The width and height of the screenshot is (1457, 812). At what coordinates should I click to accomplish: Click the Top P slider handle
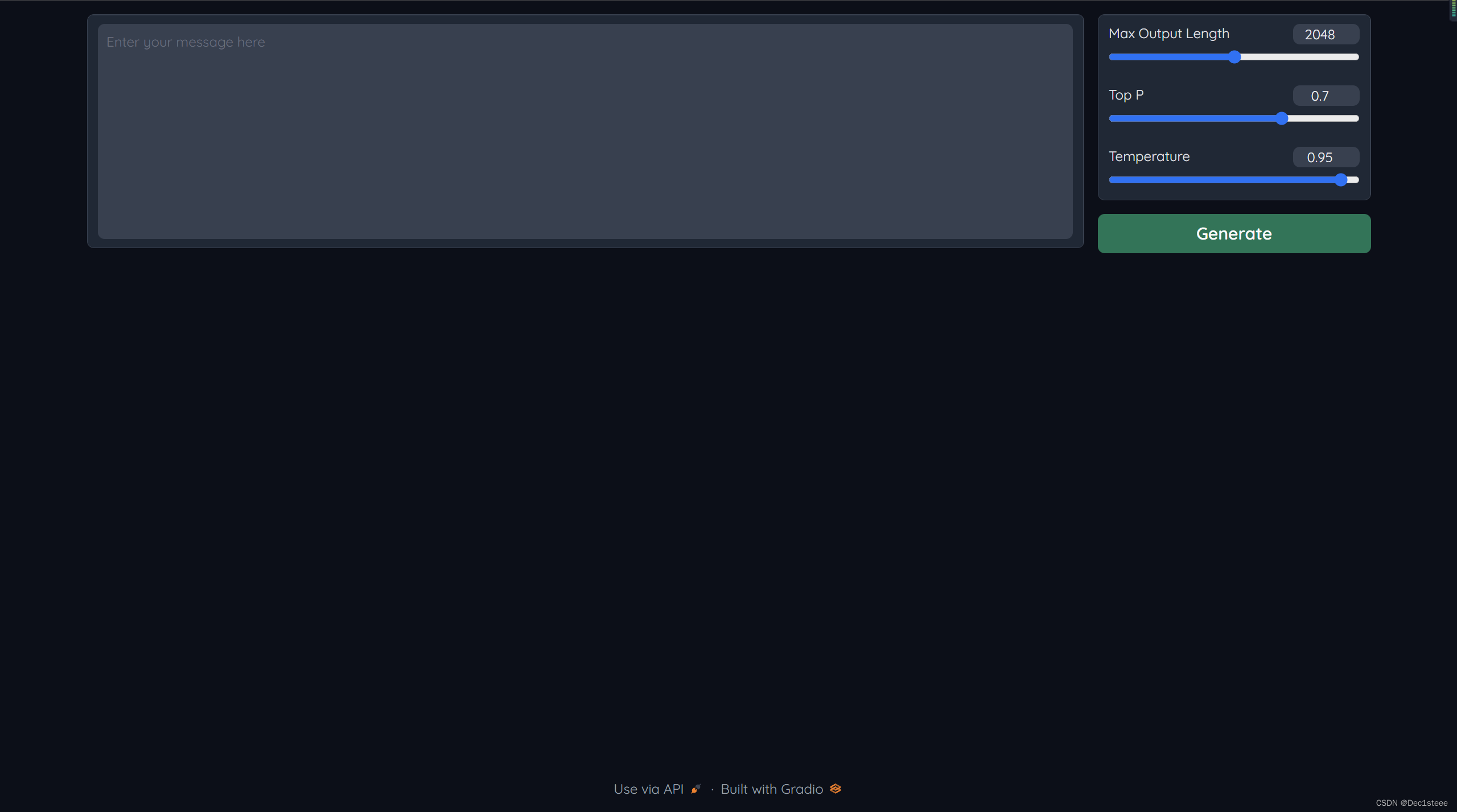click(x=1282, y=118)
